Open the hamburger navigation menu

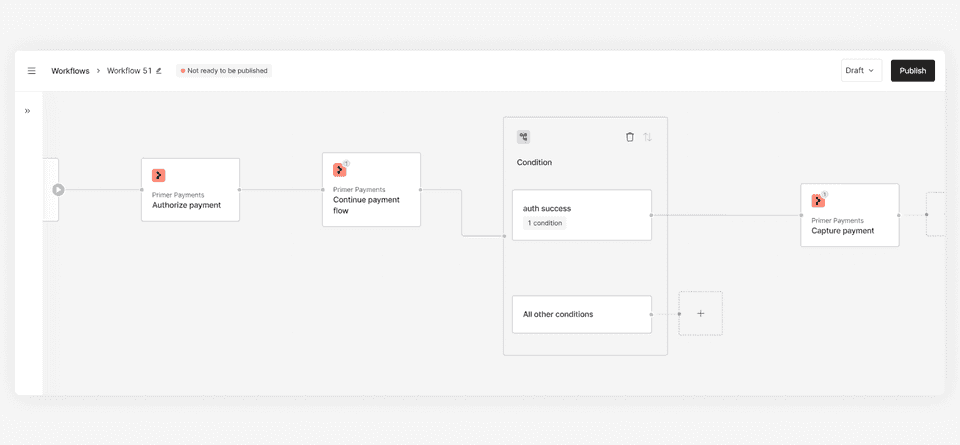click(31, 71)
